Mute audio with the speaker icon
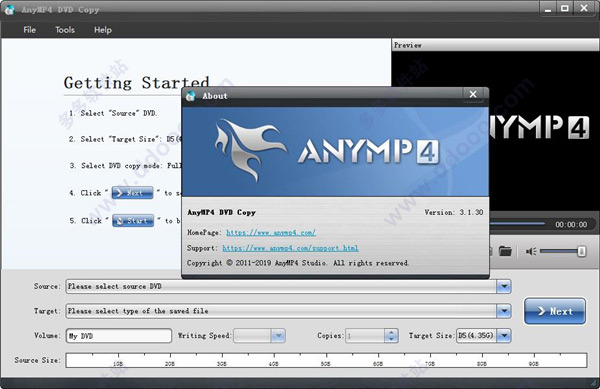600x389 pixels. coord(531,251)
